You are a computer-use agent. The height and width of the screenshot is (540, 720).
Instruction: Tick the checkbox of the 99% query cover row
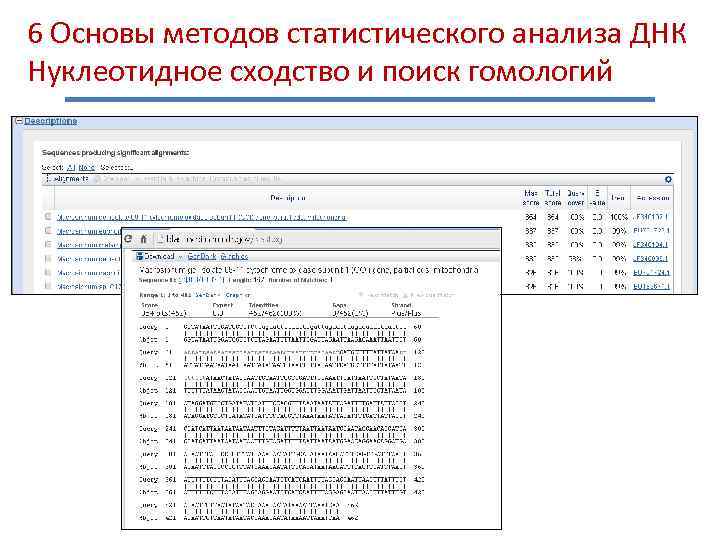point(48,259)
